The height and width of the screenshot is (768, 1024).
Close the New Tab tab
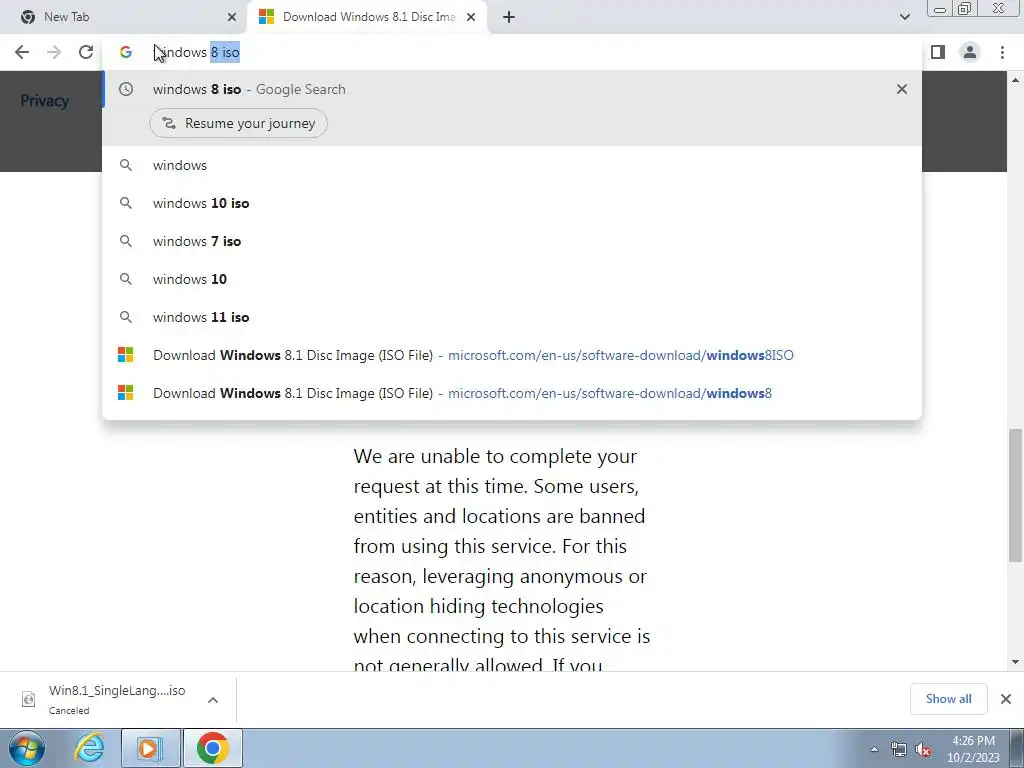click(232, 17)
